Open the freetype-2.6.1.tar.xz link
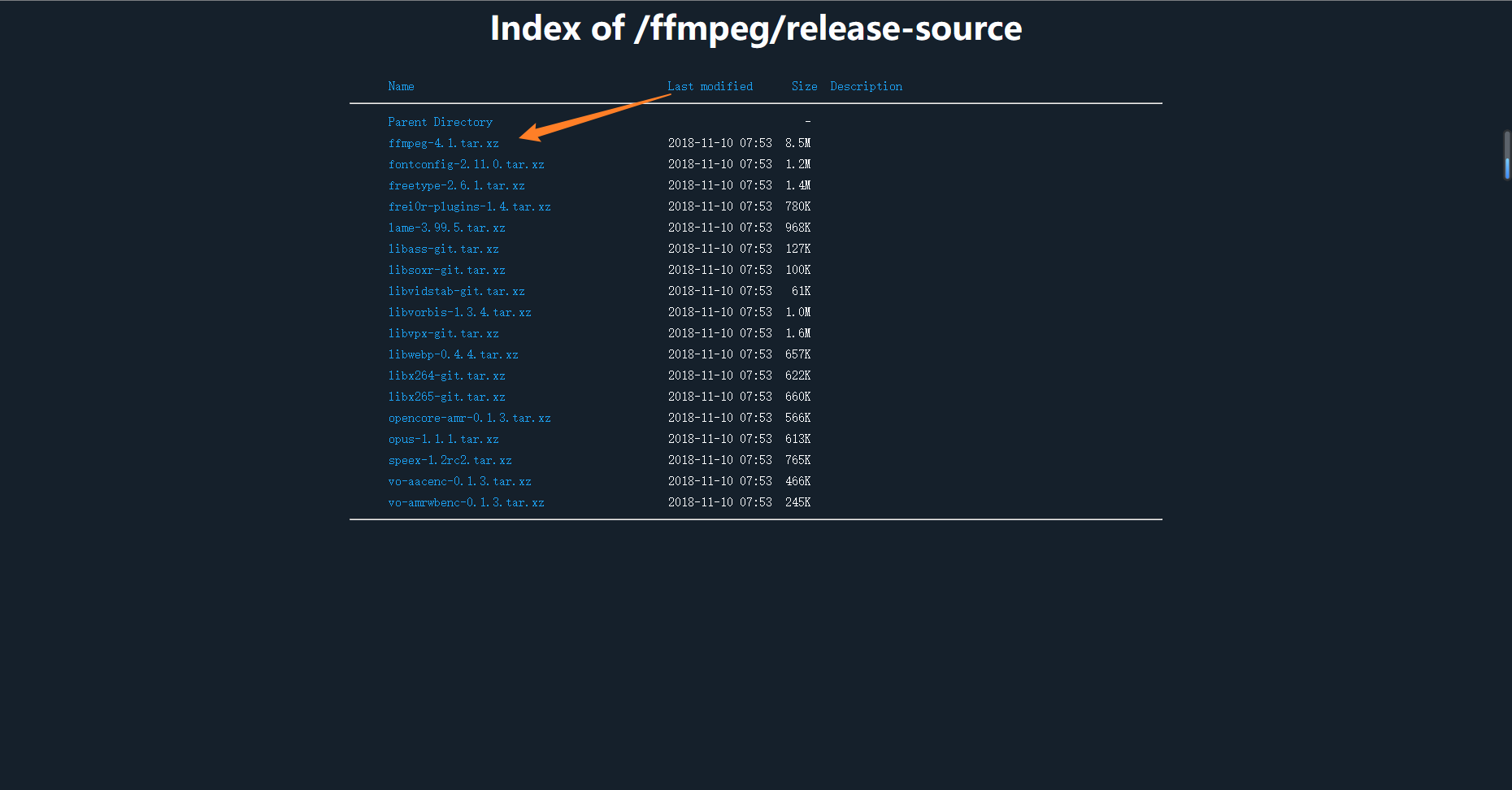This screenshot has height=790, width=1512. (x=457, y=185)
